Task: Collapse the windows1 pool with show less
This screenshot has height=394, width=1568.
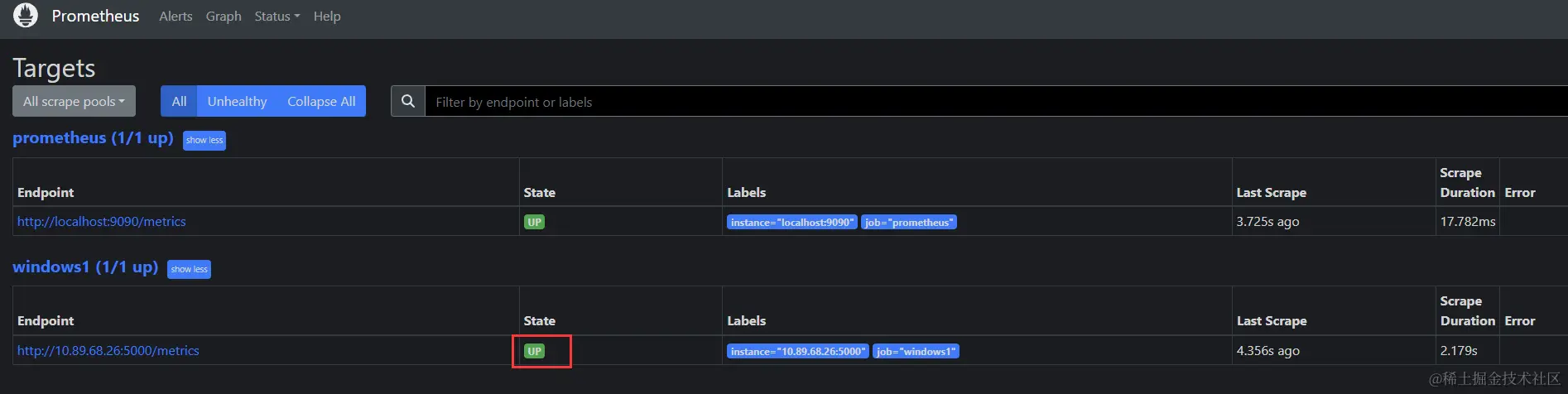Action: (189, 269)
